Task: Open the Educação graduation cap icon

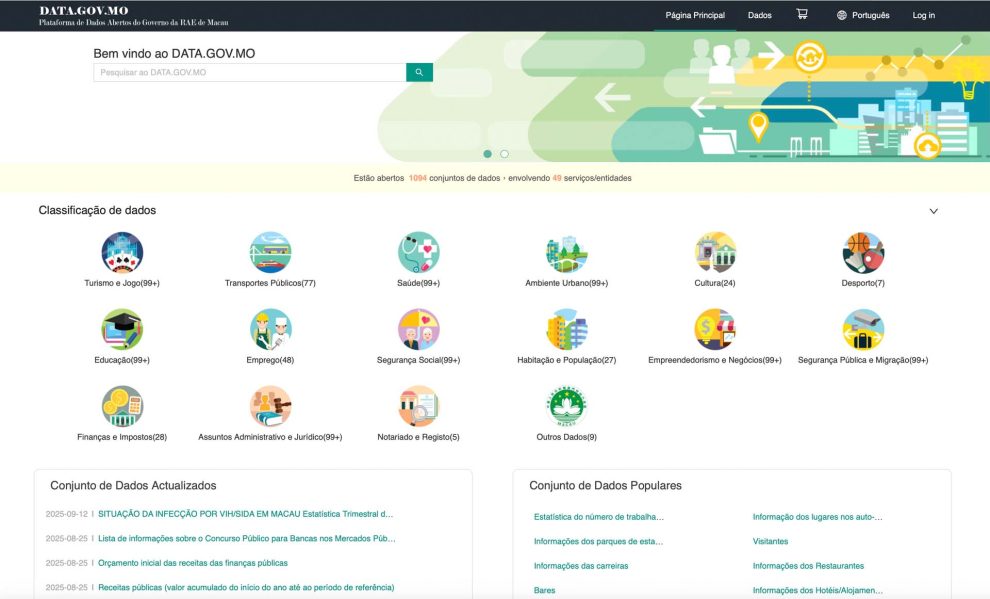Action: click(122, 329)
